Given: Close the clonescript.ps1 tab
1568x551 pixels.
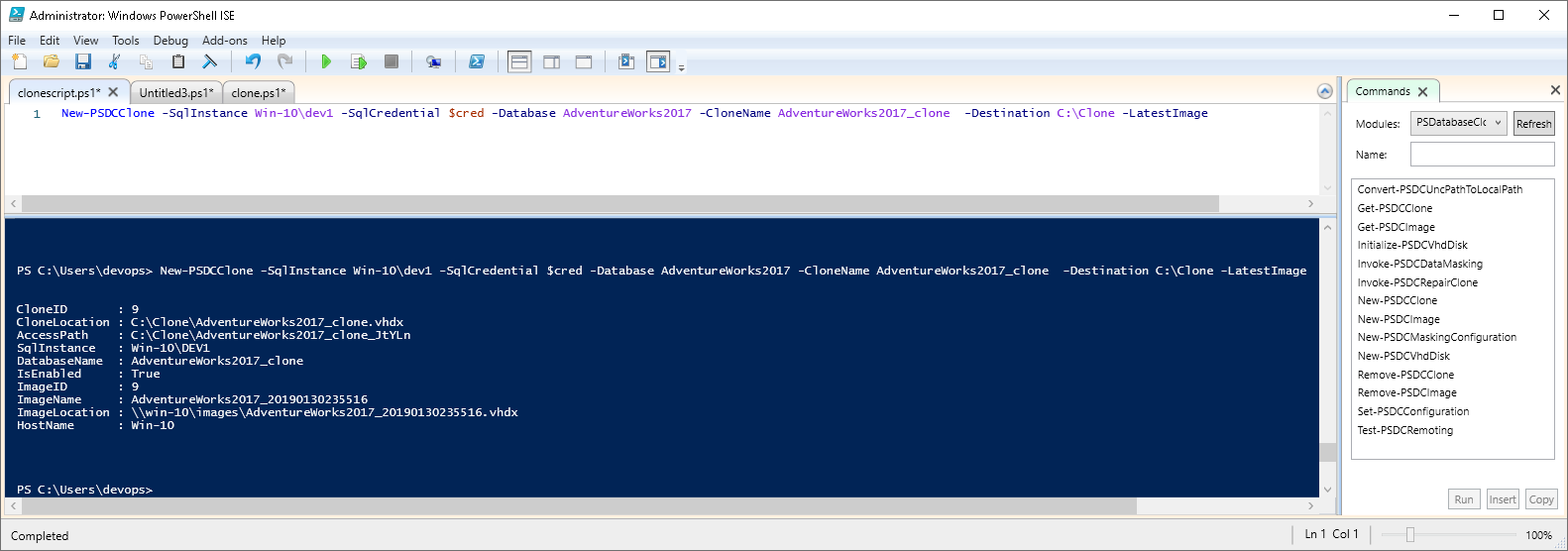Looking at the screenshot, I should click(x=113, y=92).
